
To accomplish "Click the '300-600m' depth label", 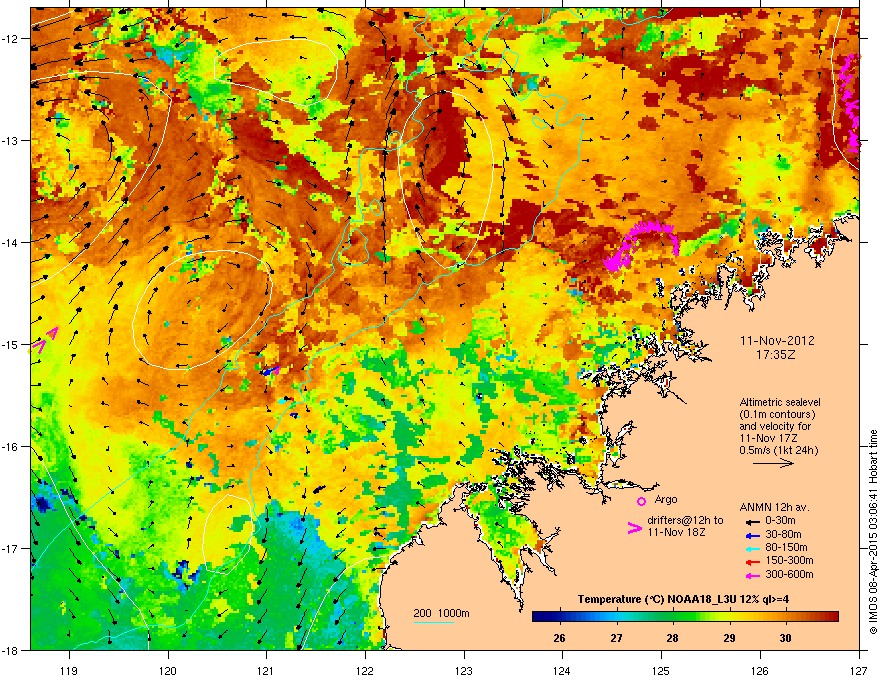I will click(x=789, y=574).
